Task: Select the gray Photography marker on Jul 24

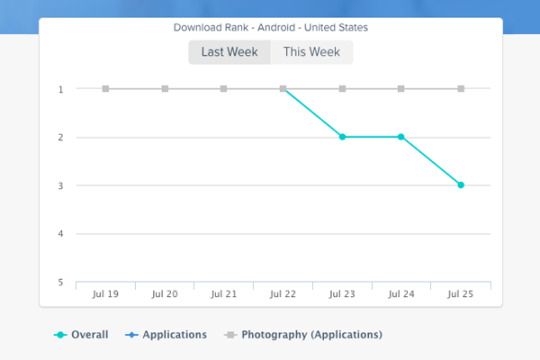Action: 401,89
